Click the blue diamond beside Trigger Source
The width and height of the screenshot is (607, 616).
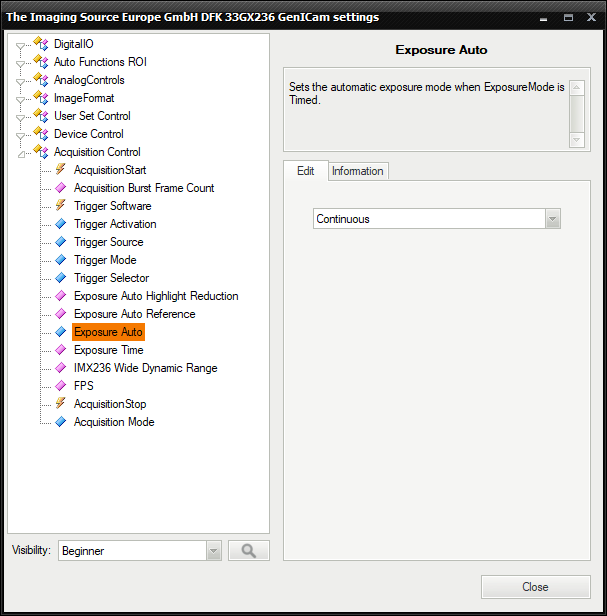pos(61,242)
